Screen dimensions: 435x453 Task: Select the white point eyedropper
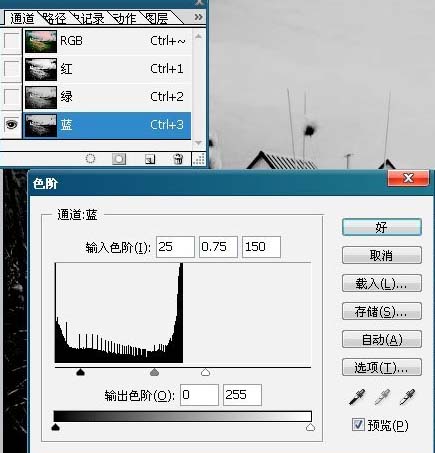tap(407, 397)
